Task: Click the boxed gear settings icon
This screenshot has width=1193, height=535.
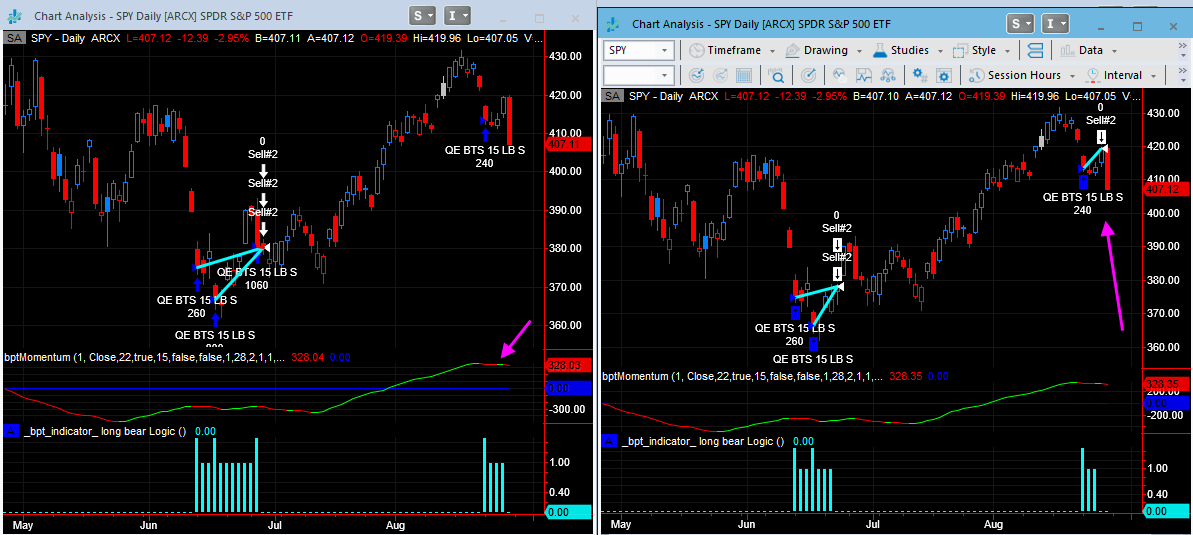Action: point(942,75)
